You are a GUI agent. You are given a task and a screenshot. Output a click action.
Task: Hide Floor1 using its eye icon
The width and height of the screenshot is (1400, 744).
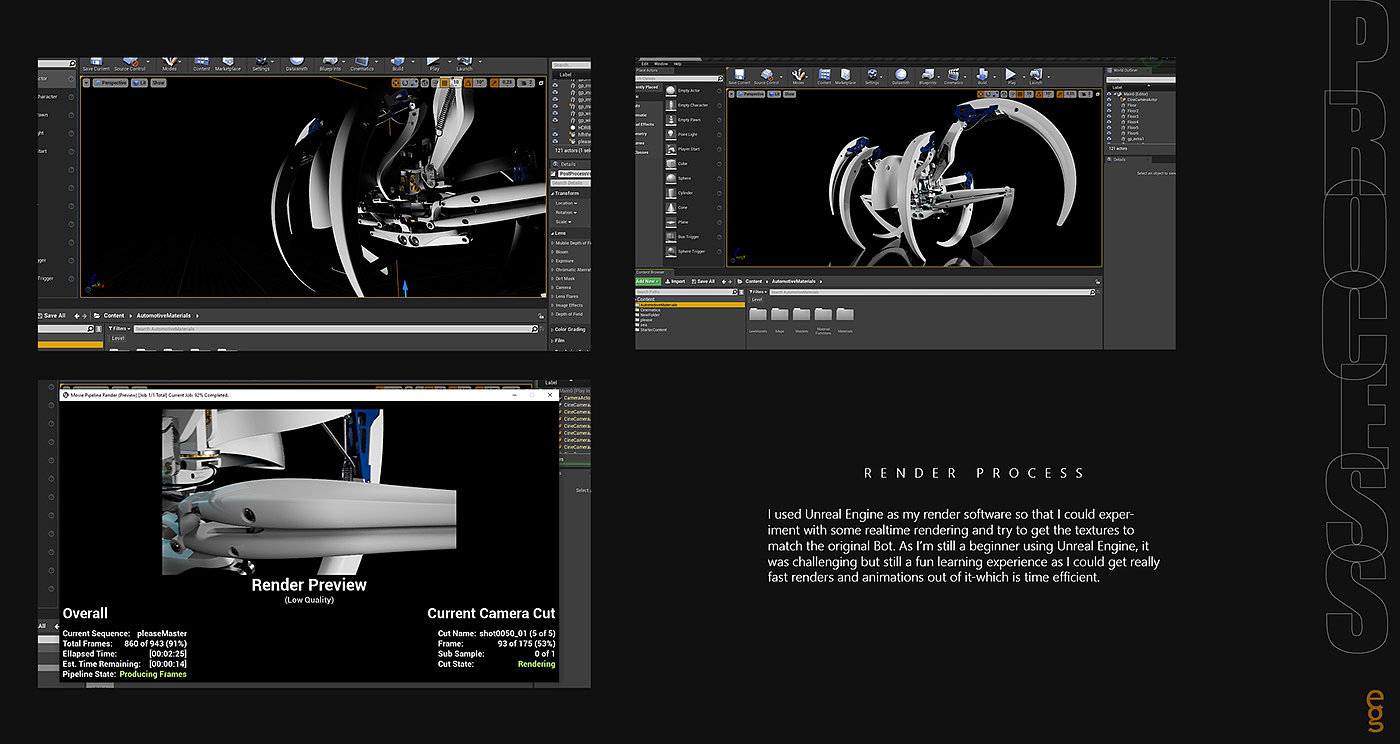pos(1109,105)
